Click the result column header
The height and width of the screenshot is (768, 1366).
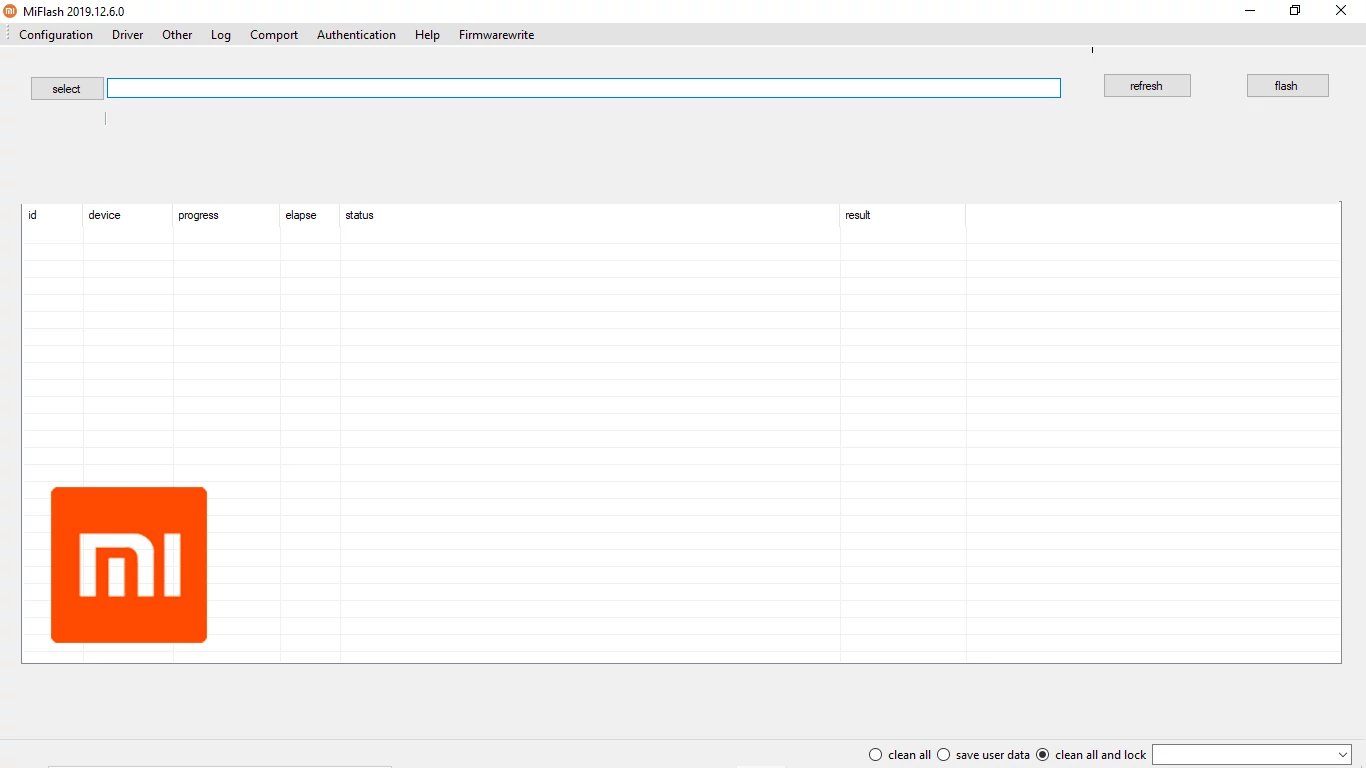pos(903,215)
